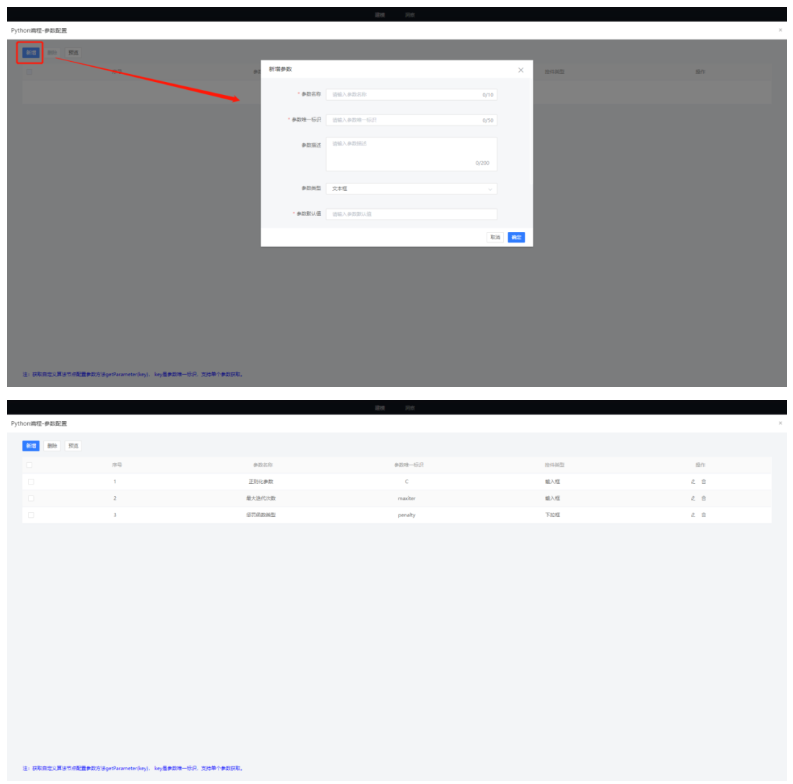Select the checkbox for the 最大迭代次数 row
Image resolution: width=793 pixels, height=784 pixels.
click(x=30, y=498)
